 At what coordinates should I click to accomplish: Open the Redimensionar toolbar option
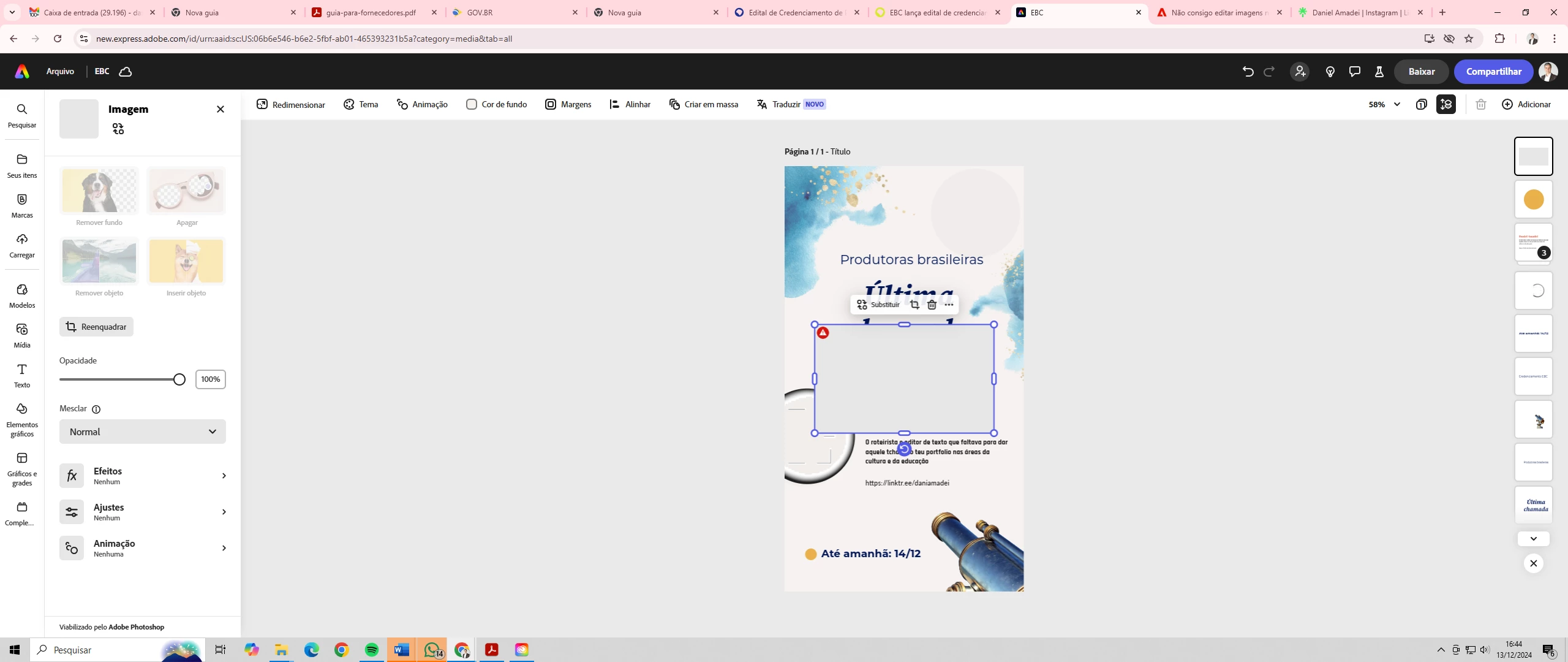coord(291,104)
